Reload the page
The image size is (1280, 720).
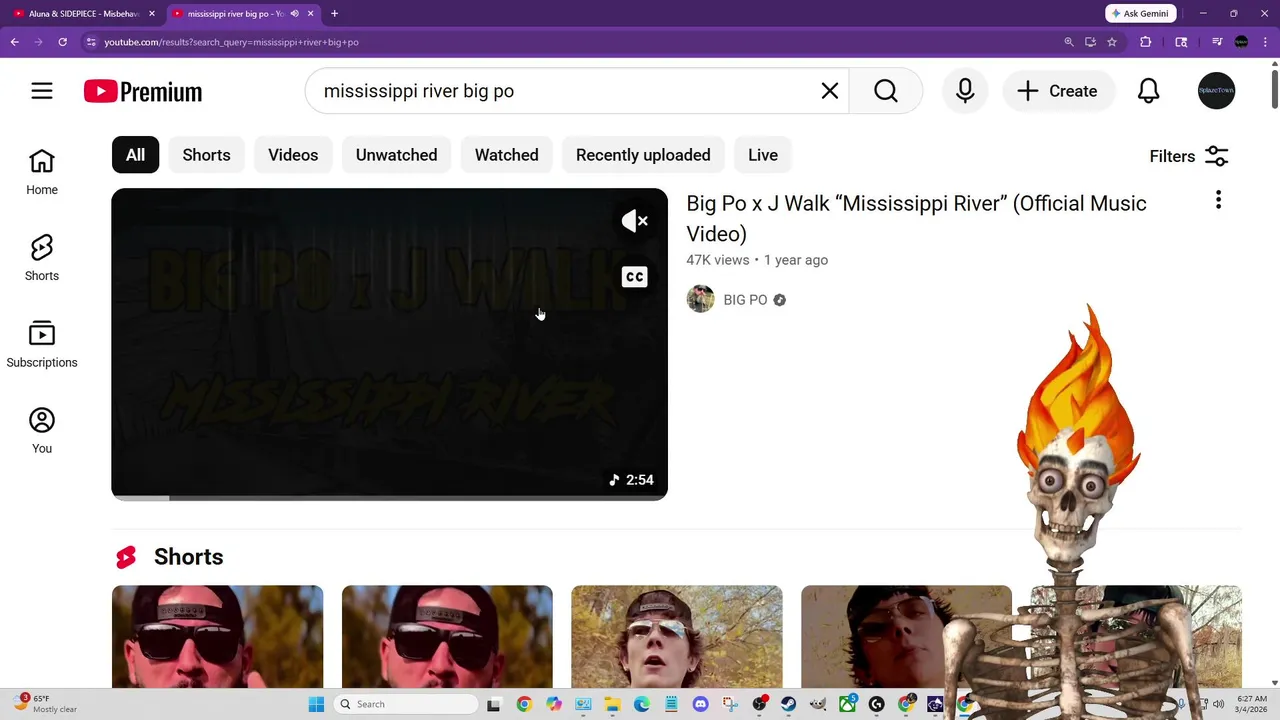pyautogui.click(x=62, y=42)
